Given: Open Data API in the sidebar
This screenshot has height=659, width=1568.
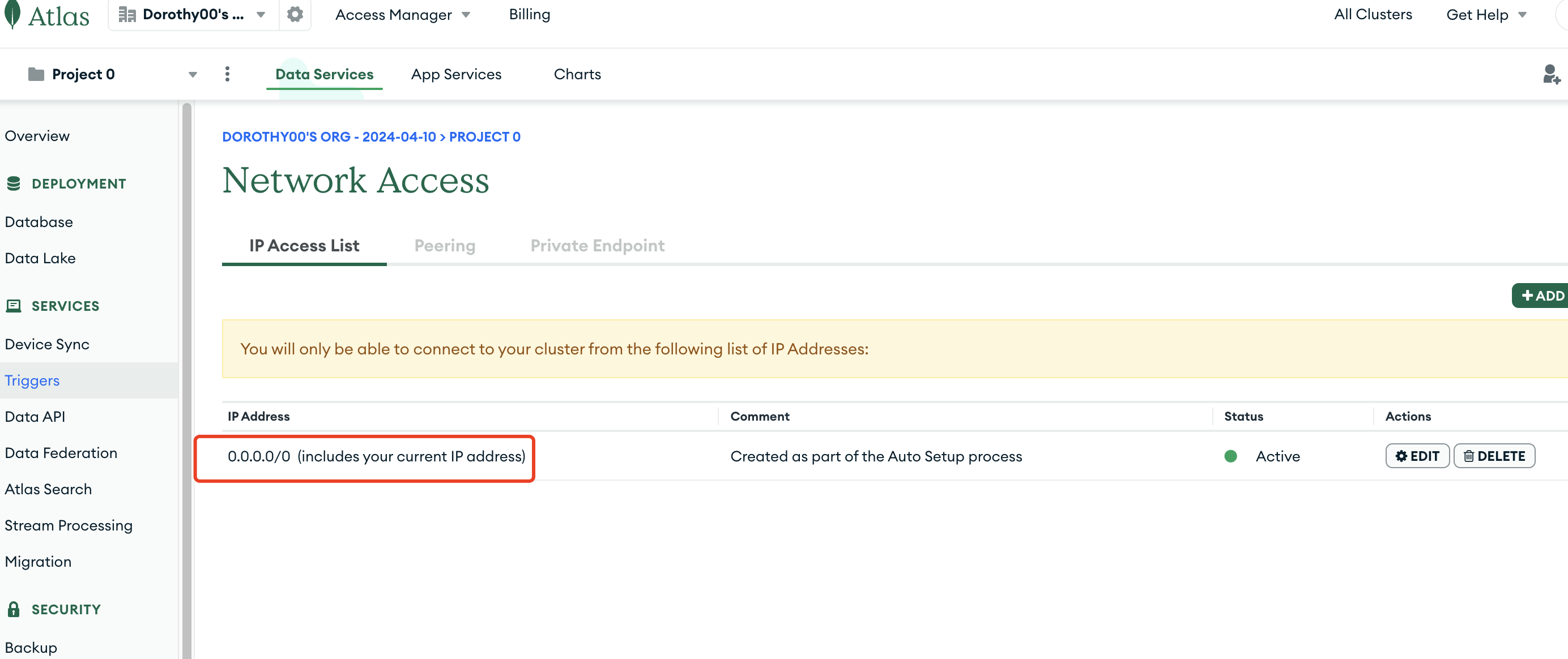Looking at the screenshot, I should click(x=35, y=416).
